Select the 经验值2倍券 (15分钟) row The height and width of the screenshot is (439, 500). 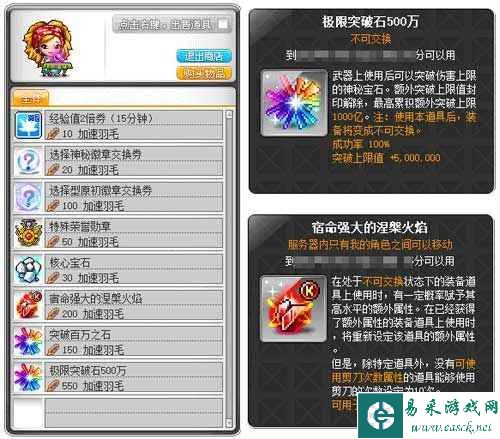pos(118,125)
